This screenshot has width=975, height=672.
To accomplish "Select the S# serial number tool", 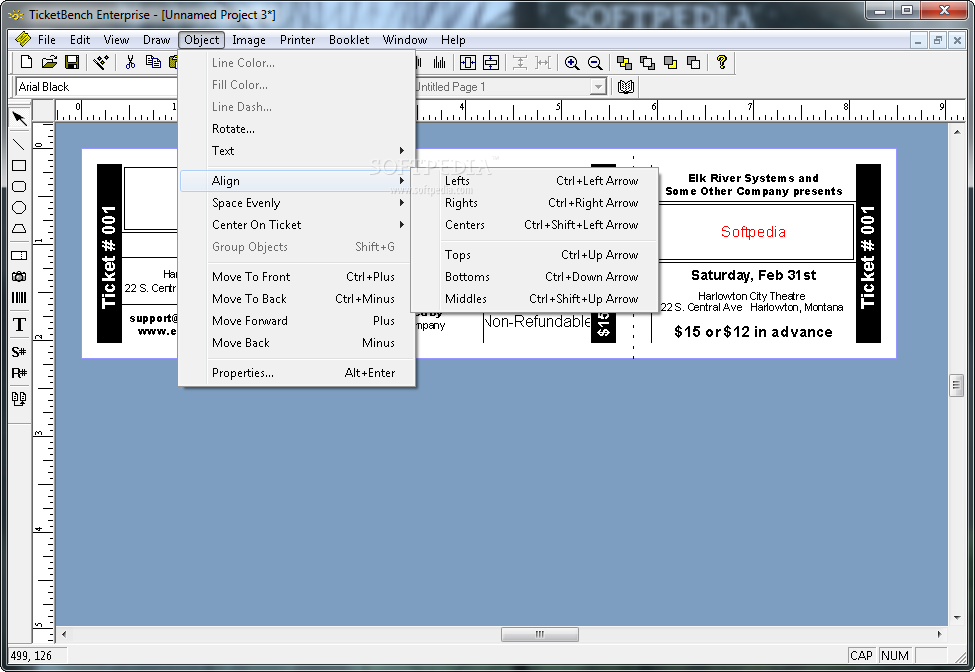I will click(x=19, y=352).
